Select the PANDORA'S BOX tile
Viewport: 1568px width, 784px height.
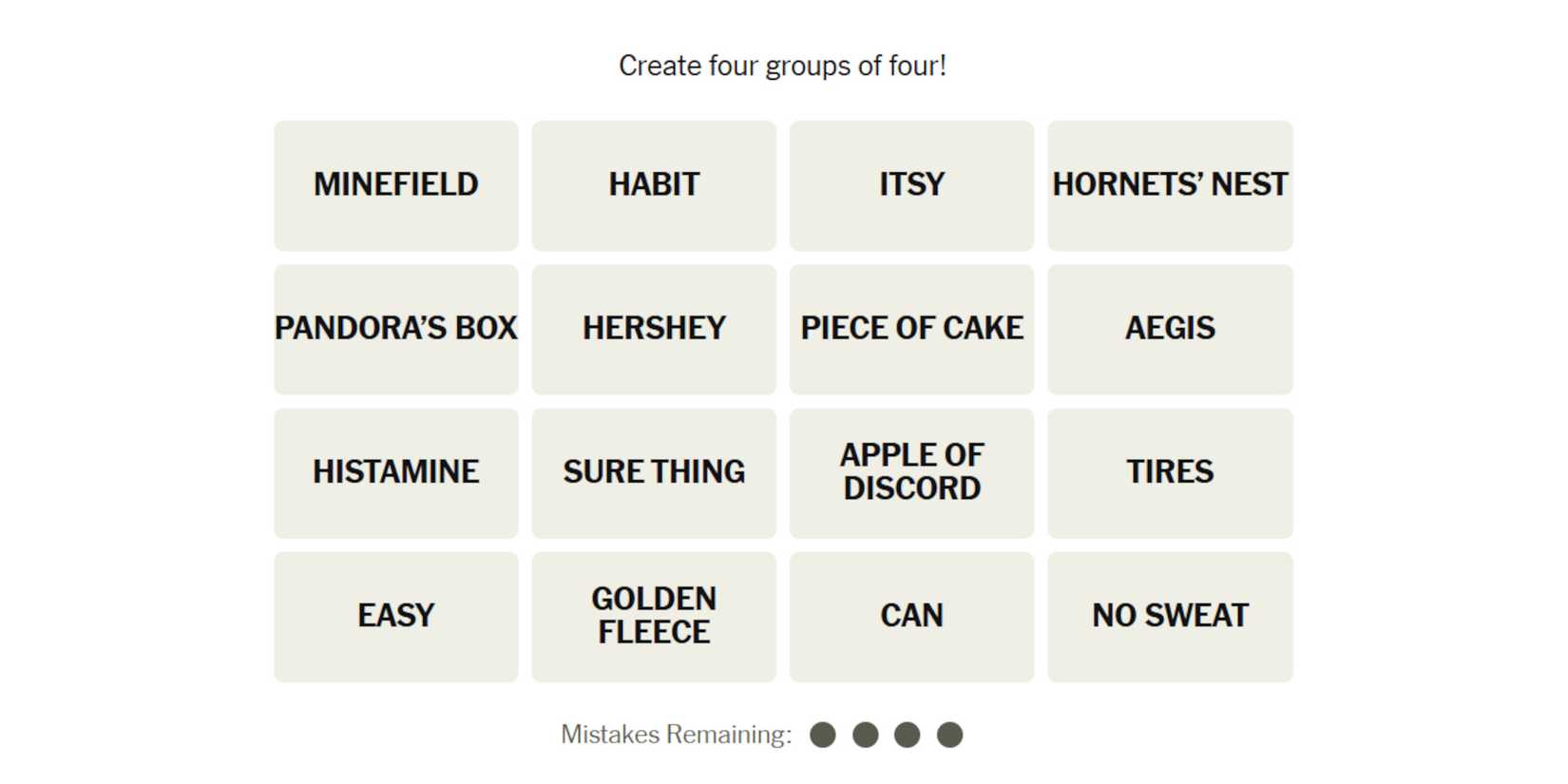396,329
